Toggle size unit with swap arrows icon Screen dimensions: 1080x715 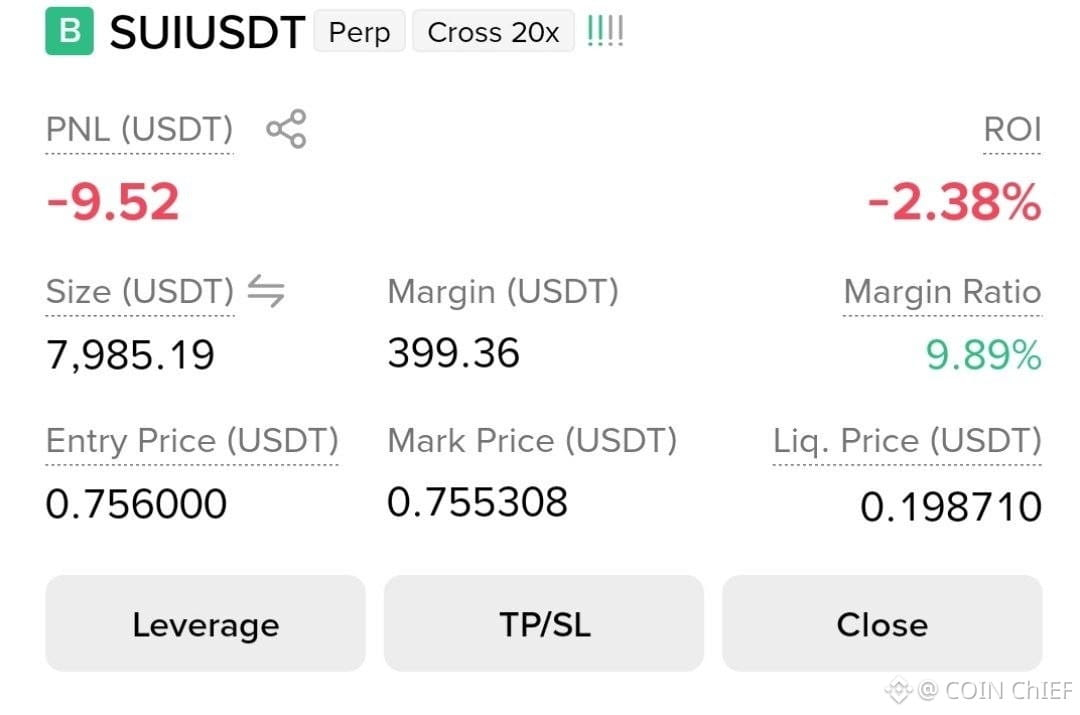(266, 291)
